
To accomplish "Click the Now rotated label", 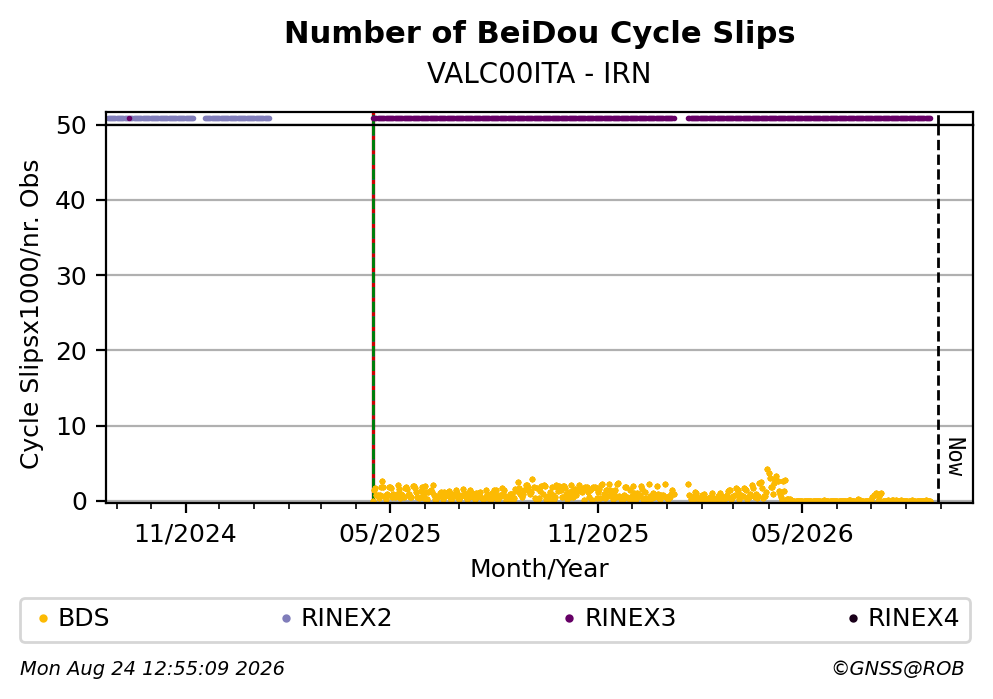I will pyautogui.click(x=956, y=457).
